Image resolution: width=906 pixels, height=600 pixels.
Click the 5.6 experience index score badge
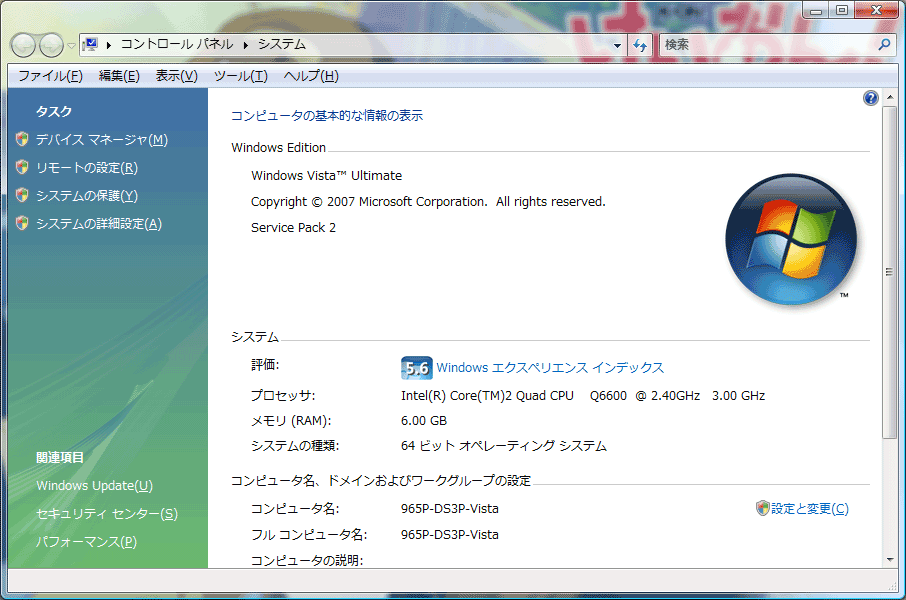417,368
